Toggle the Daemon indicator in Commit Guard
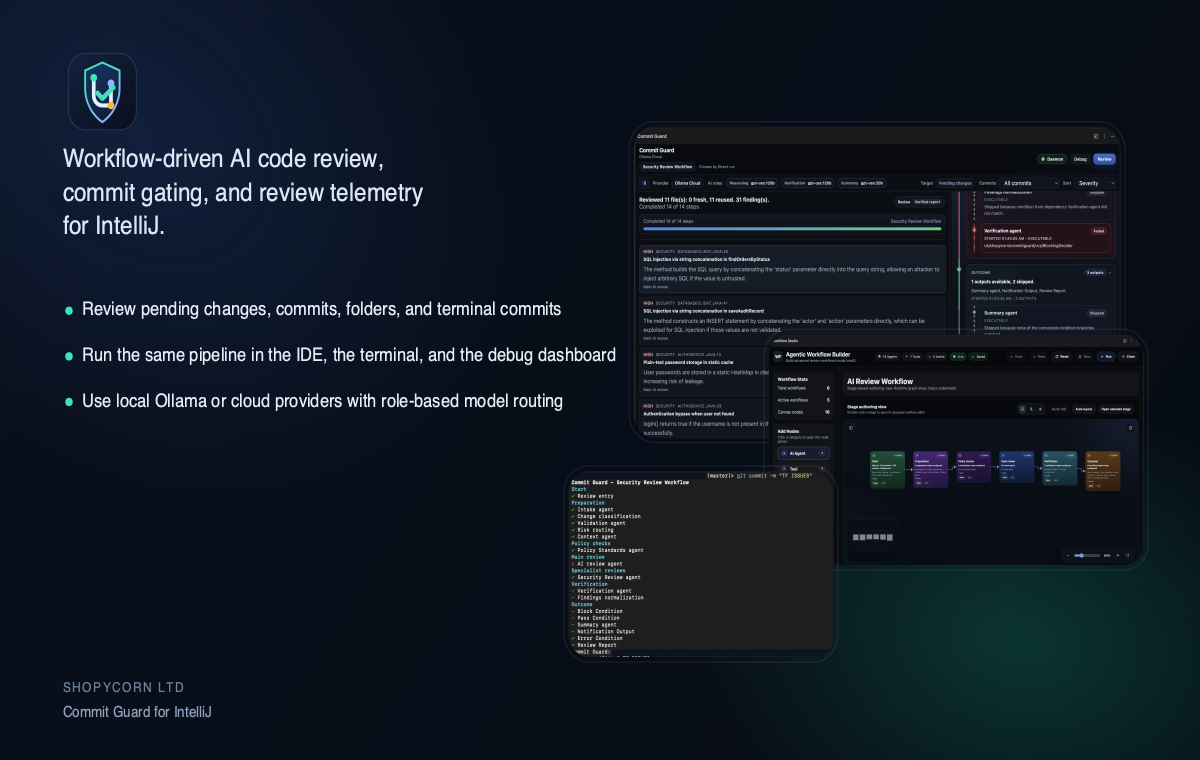Screen dimensions: 1200x760 tap(1052, 159)
